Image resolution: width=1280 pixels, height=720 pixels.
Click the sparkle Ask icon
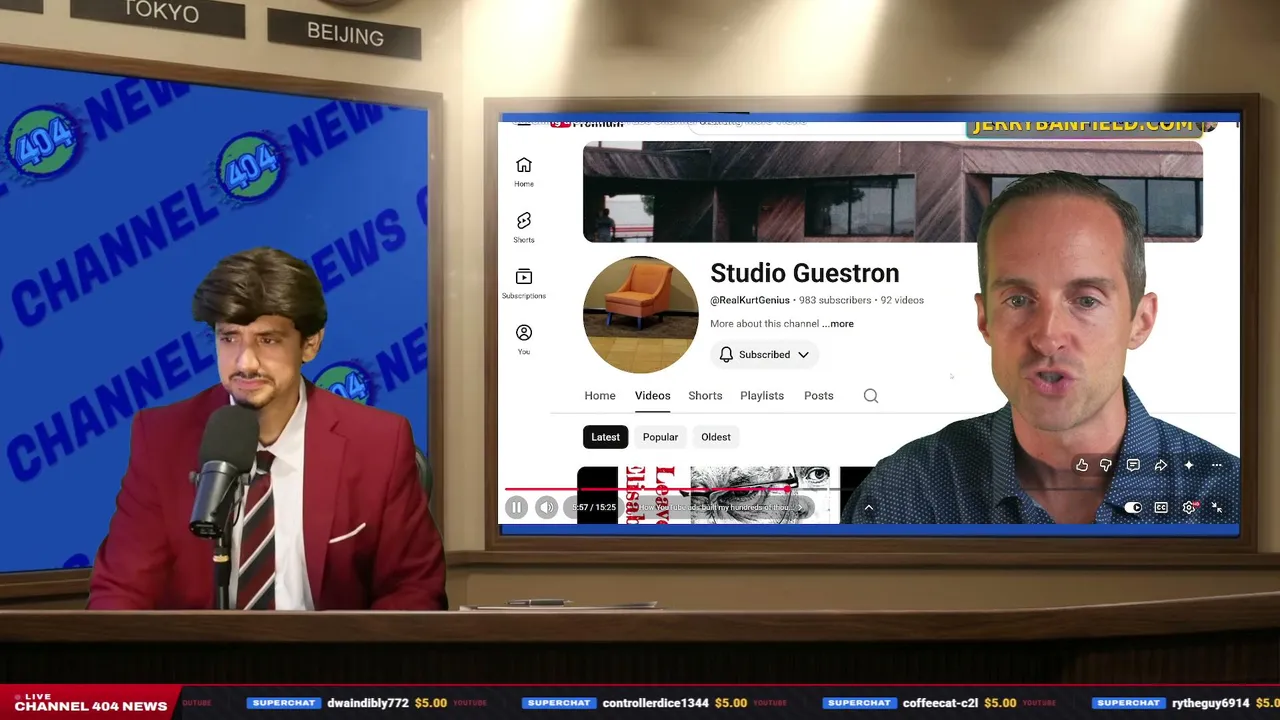tap(1189, 465)
